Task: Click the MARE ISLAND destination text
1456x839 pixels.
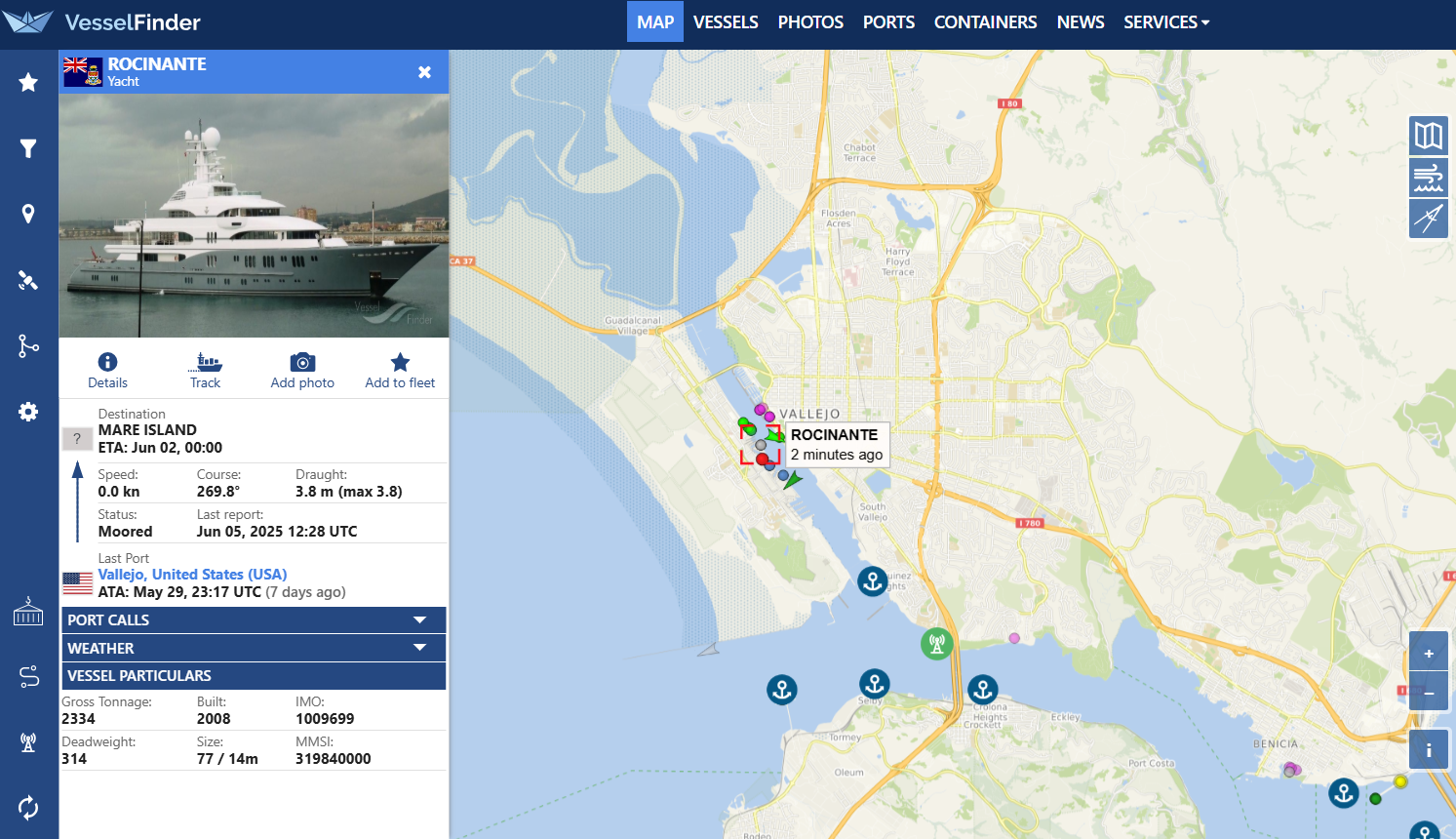Action: pyautogui.click(x=147, y=430)
